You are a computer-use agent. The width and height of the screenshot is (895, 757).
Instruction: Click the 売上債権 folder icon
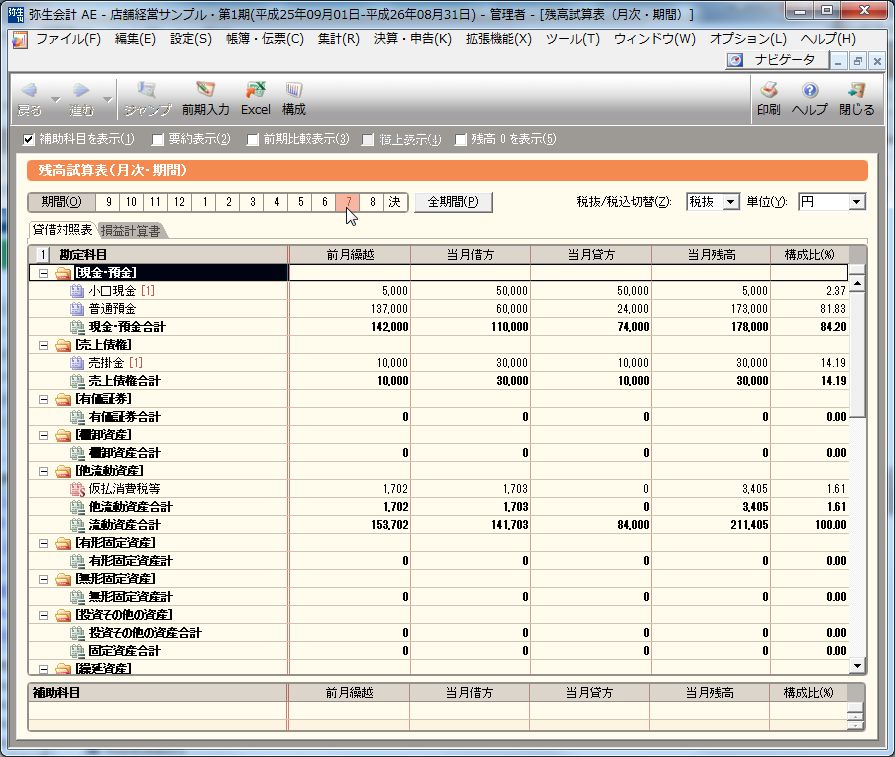[x=63, y=345]
